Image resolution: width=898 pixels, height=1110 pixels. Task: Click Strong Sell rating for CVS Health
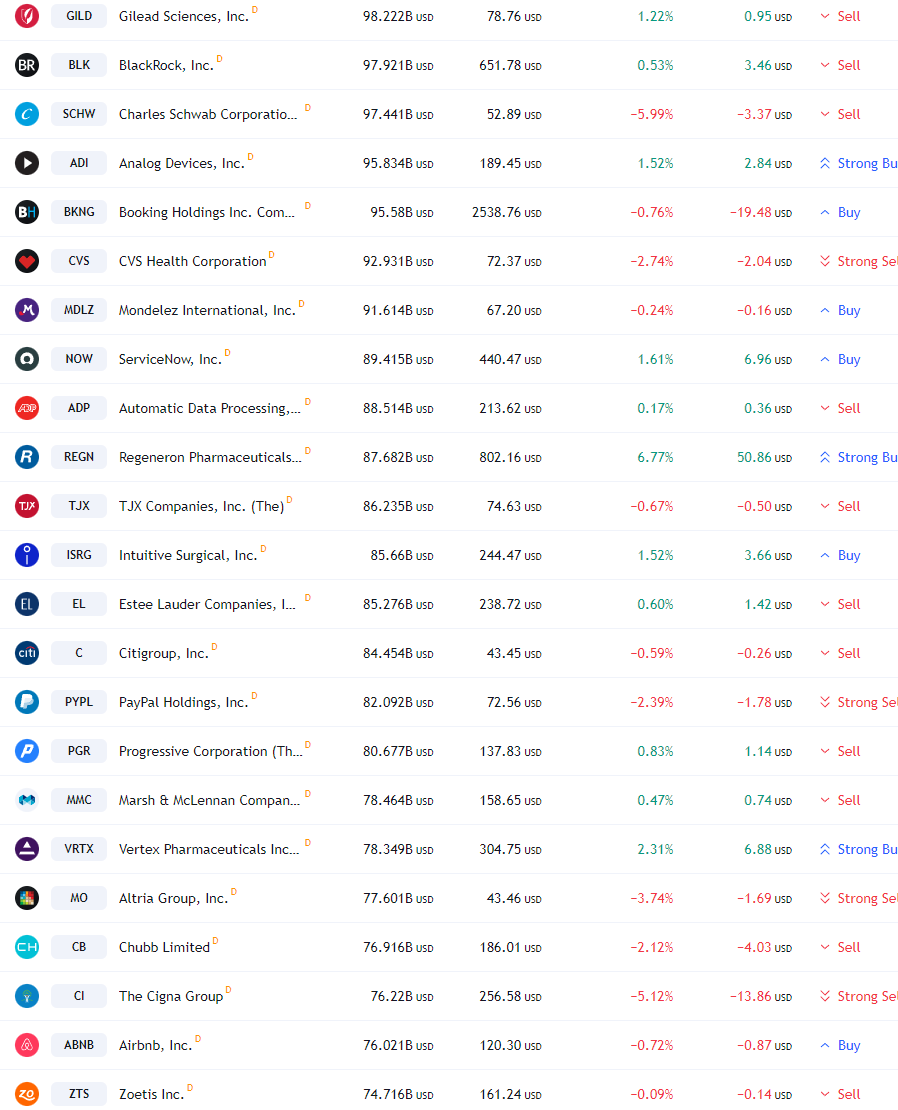click(x=858, y=261)
